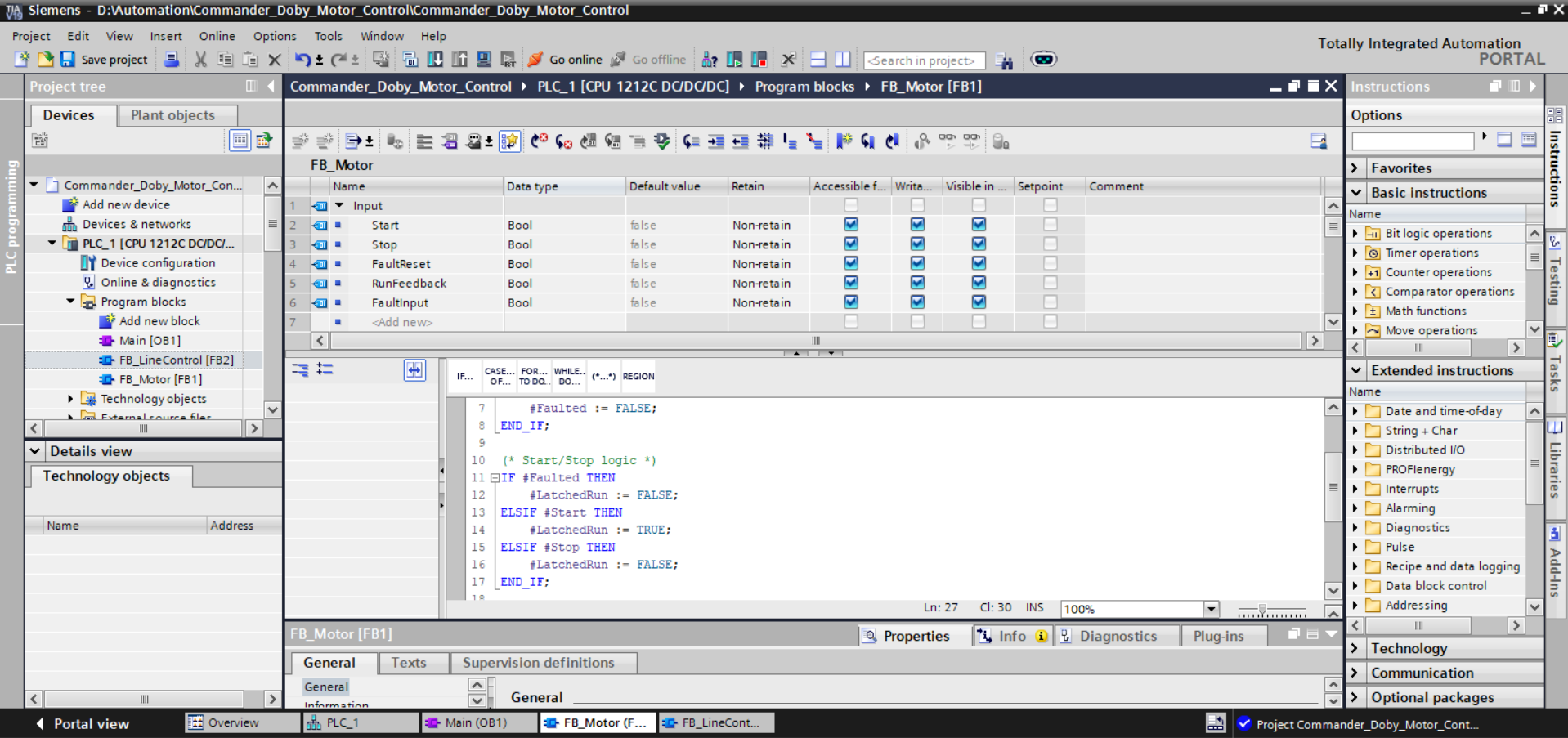Viewport: 1568px width, 738px height.
Task: Open the robot-face assistant icon
Action: click(1043, 59)
